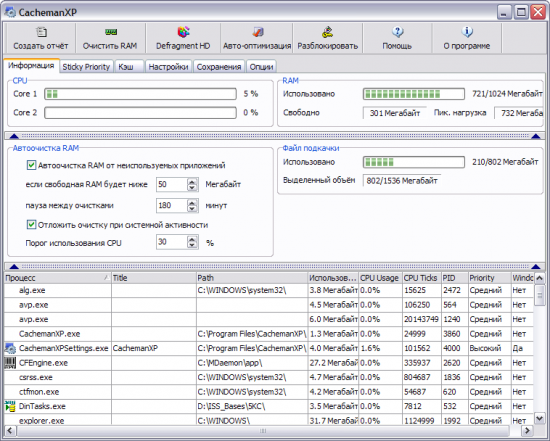Decrease CPU usage threshold value 30
Image resolution: width=550 pixels, height=441 pixels.
click(192, 245)
